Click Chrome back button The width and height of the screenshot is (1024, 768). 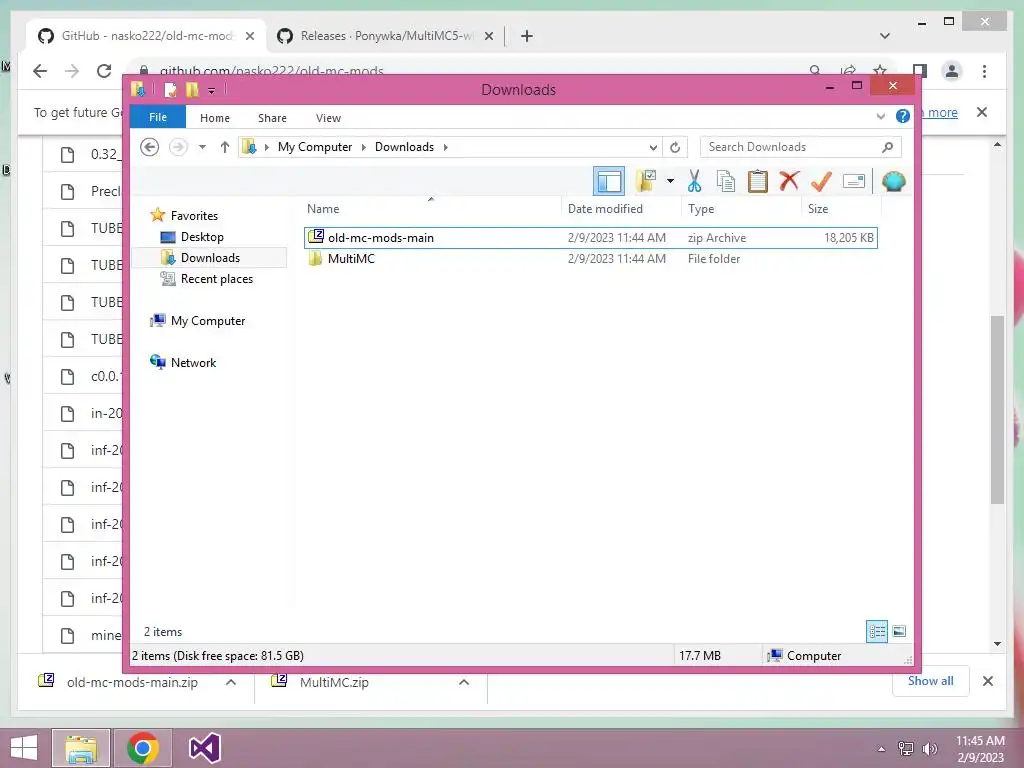pos(40,71)
